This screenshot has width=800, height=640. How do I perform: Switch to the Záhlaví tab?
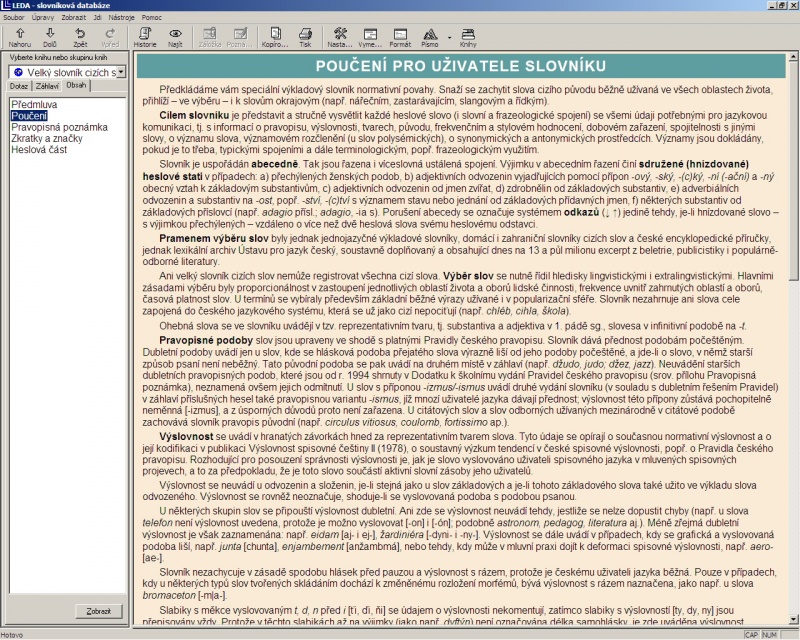47,86
